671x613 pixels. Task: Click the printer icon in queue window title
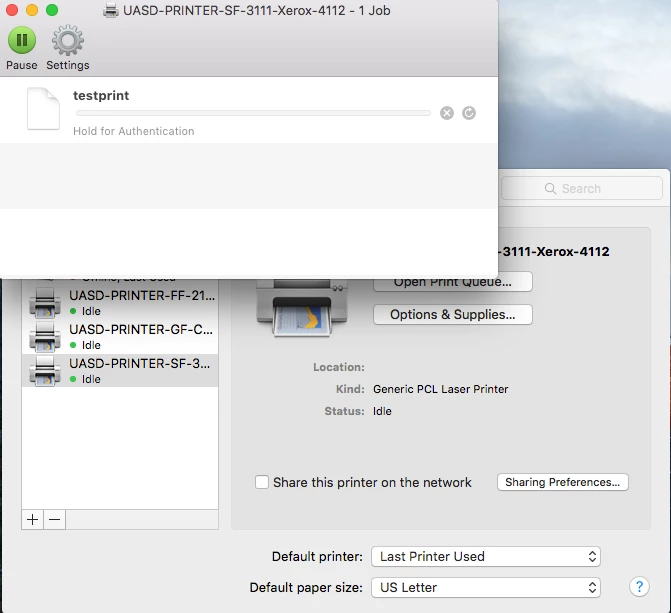pos(111,10)
